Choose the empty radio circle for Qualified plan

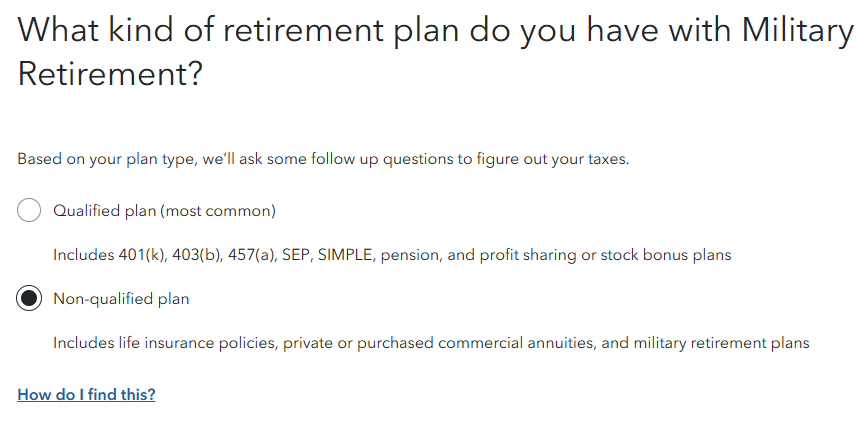coord(29,211)
